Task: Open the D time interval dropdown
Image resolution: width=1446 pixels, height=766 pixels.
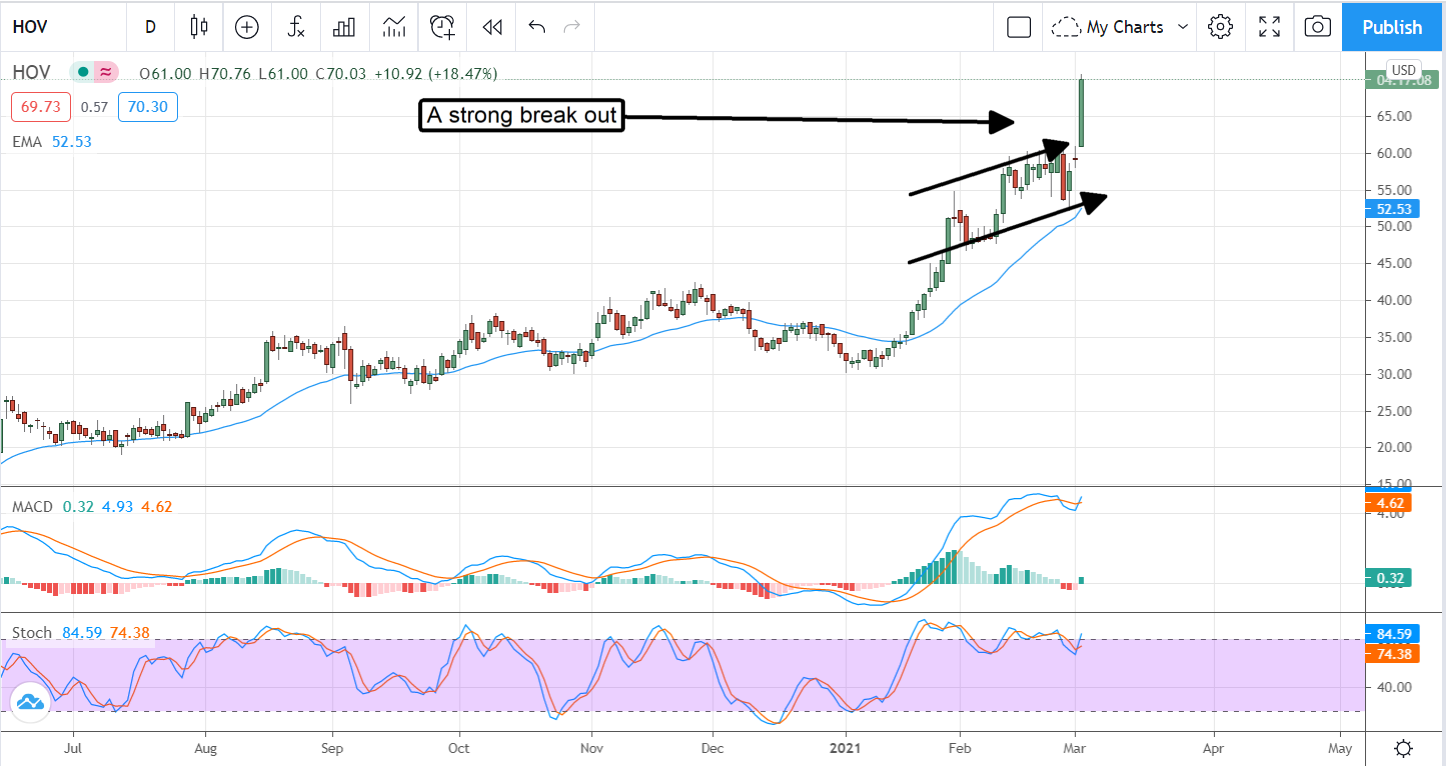Action: click(150, 27)
